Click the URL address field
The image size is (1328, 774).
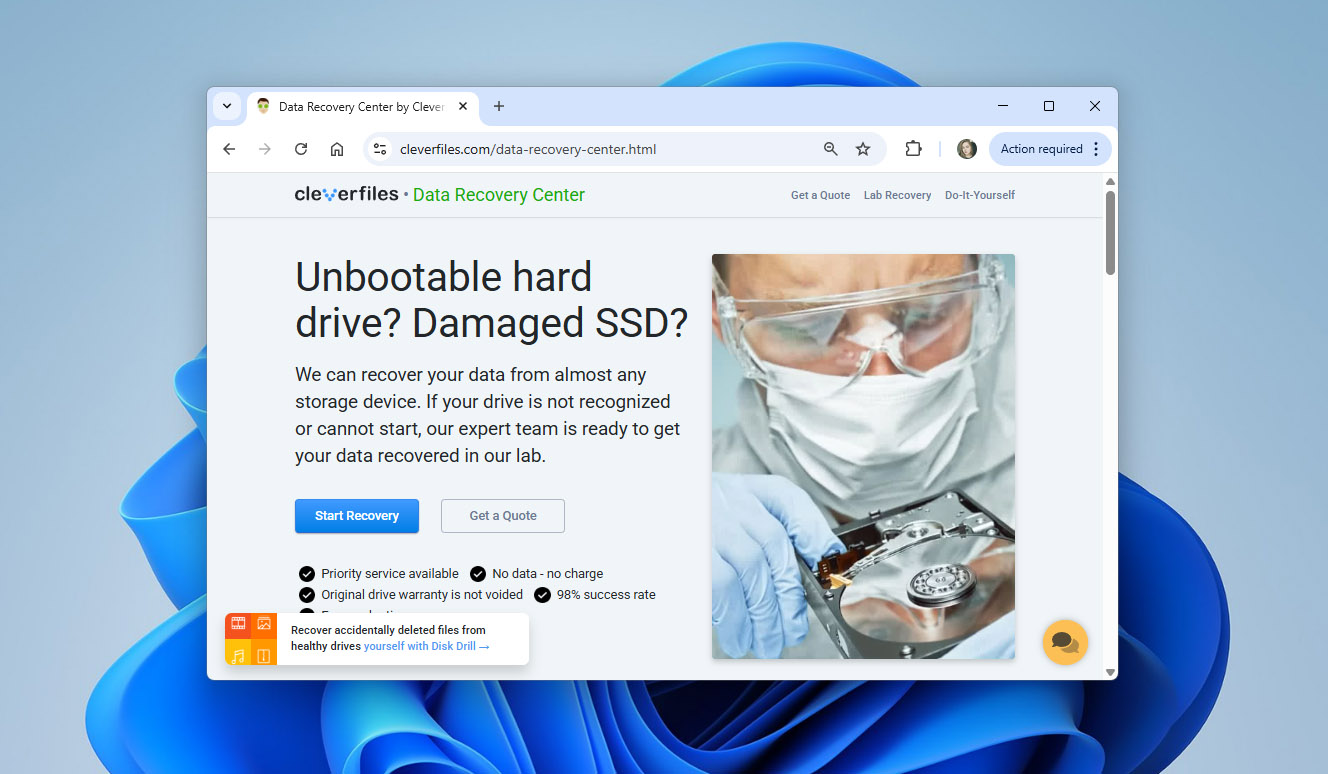(600, 149)
